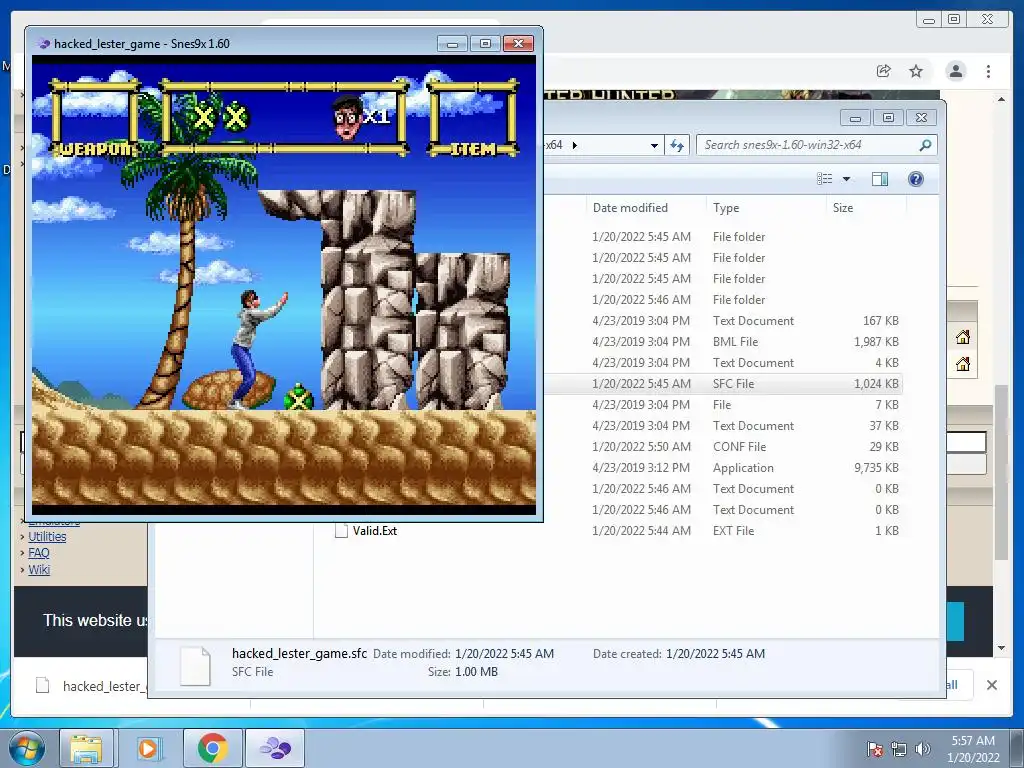Click Chrome bookmark star icon

(x=916, y=71)
